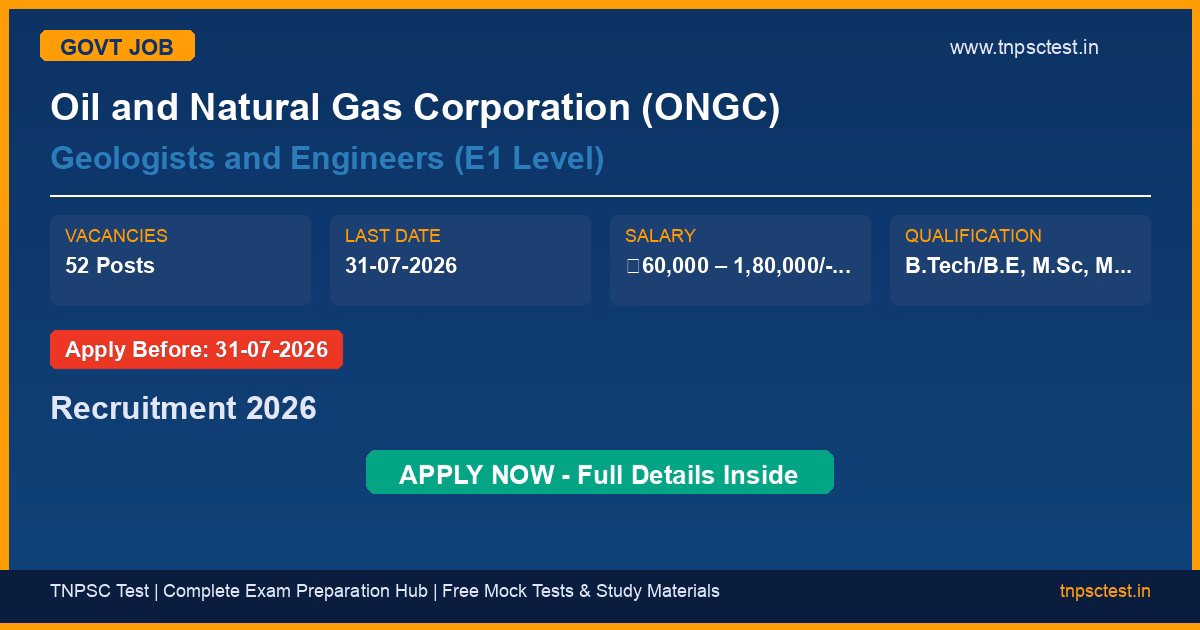Open the www.tnpsctest.in link at top
The width and height of the screenshot is (1200, 630).
tap(1024, 47)
